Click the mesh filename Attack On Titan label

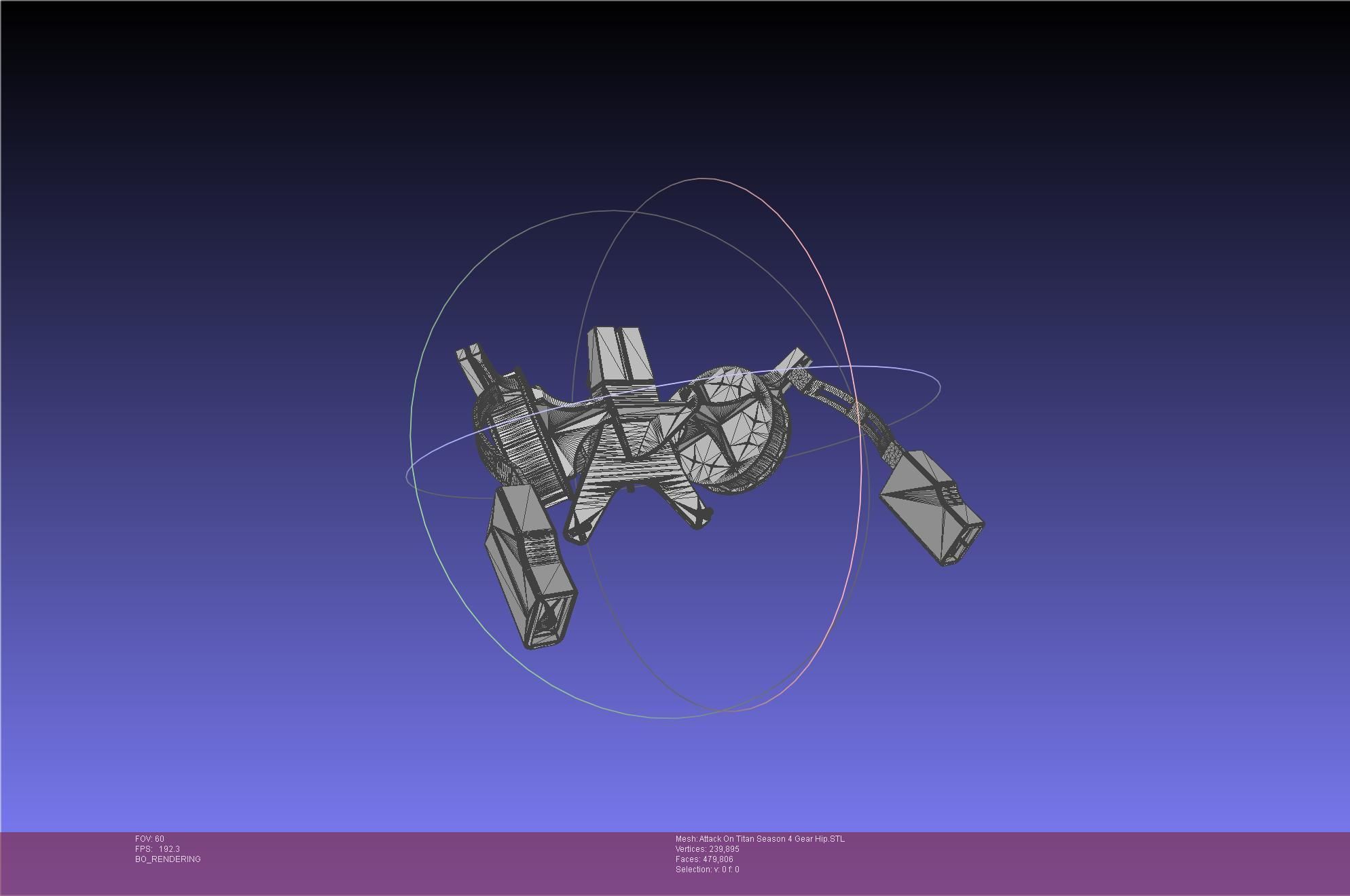pyautogui.click(x=760, y=839)
